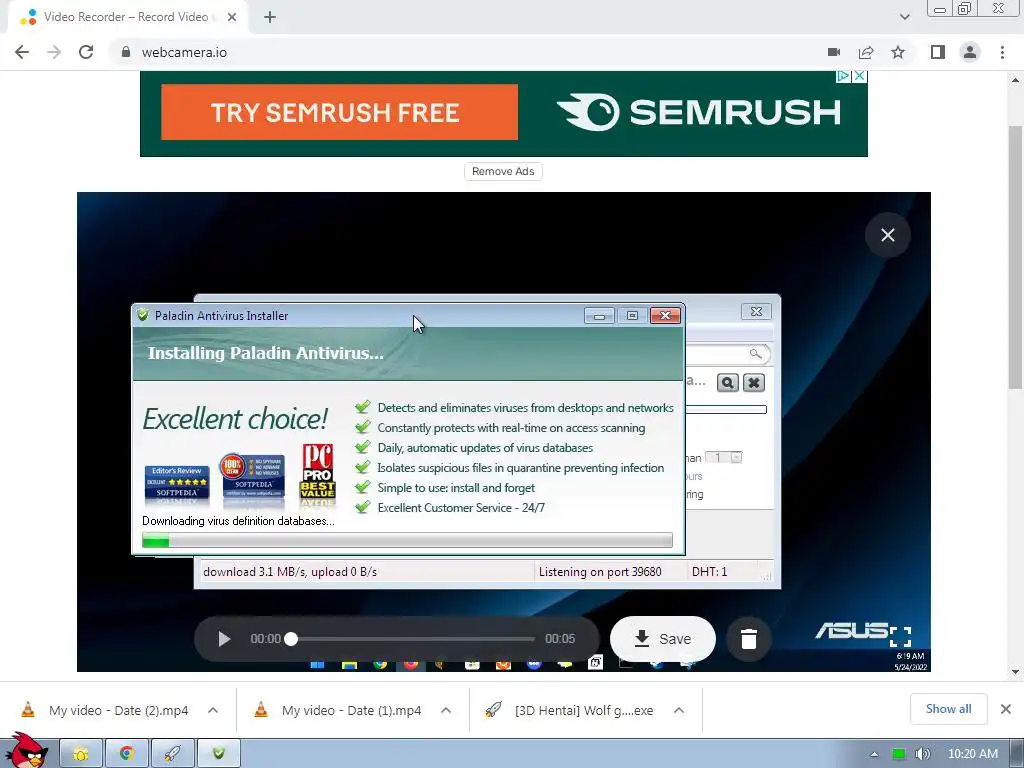
Task: Share this page via the share icon
Action: pos(866,52)
